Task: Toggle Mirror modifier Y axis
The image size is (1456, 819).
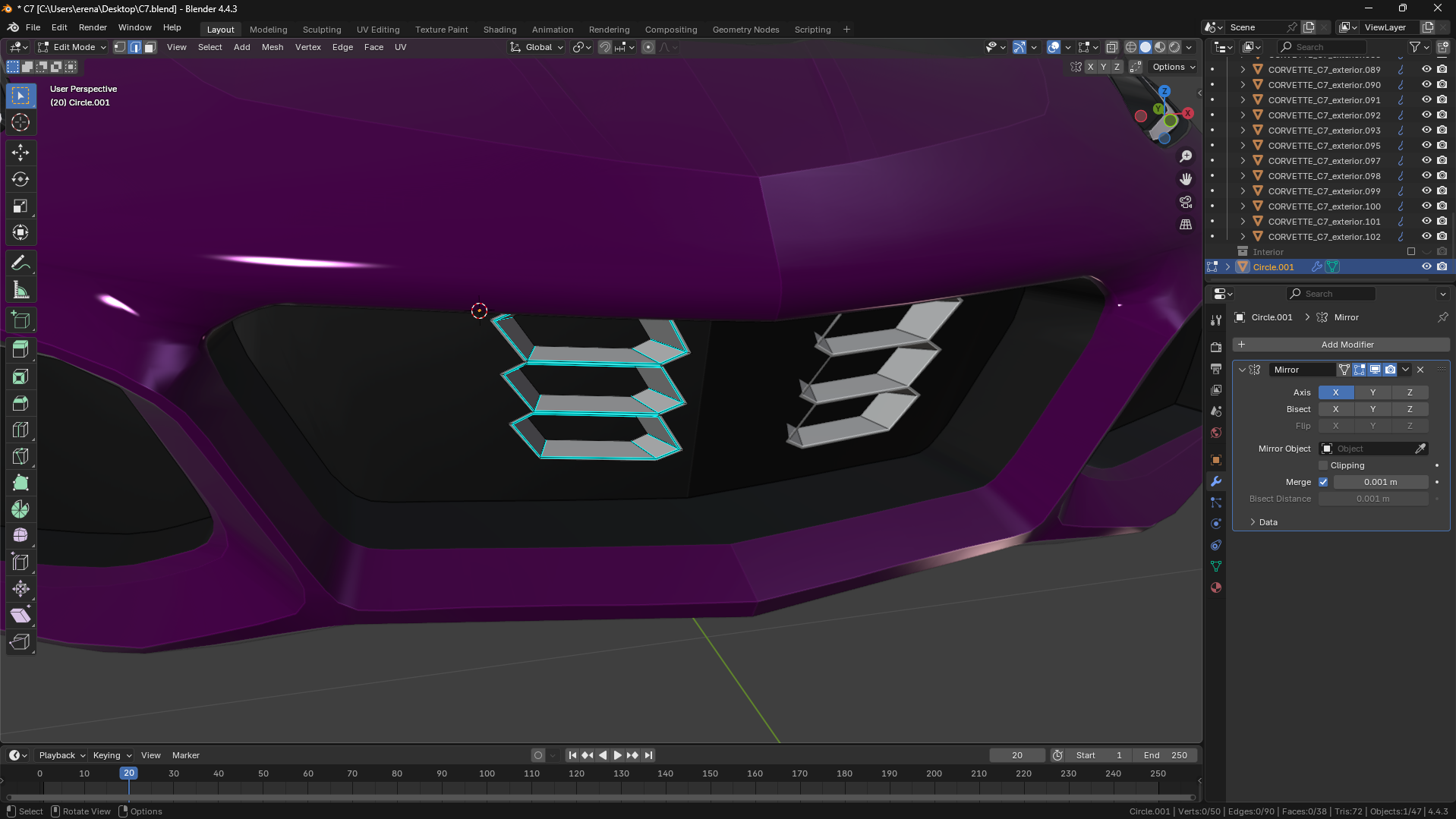Action: click(x=1372, y=392)
